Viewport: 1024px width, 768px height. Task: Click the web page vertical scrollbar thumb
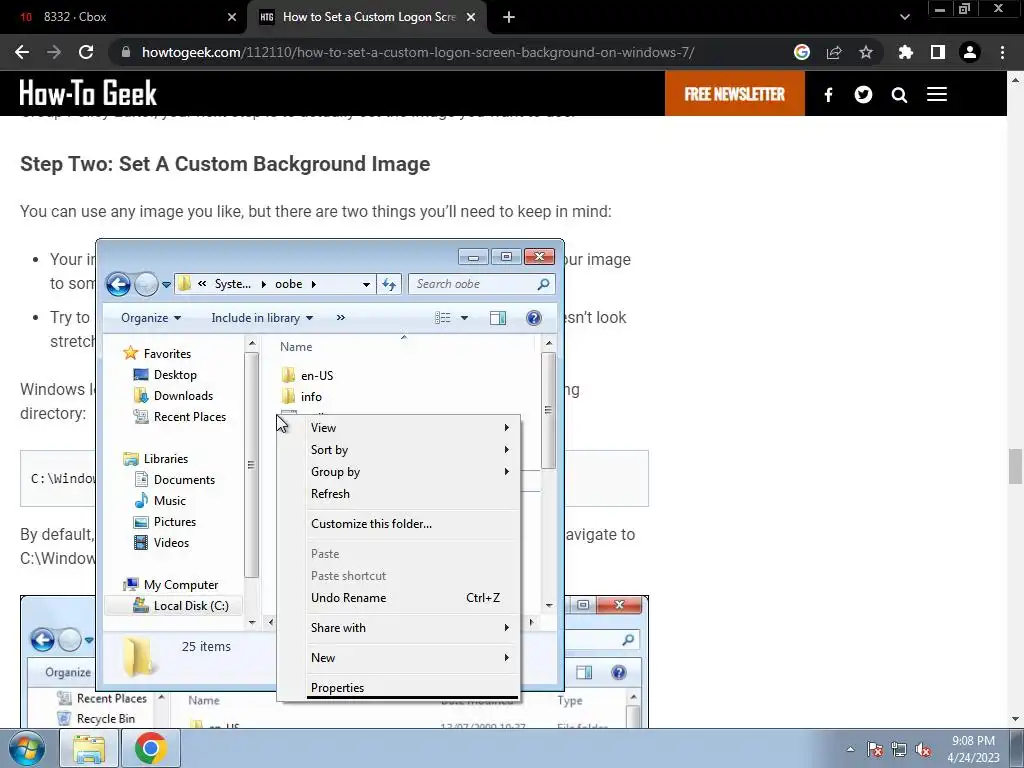pos(1015,467)
